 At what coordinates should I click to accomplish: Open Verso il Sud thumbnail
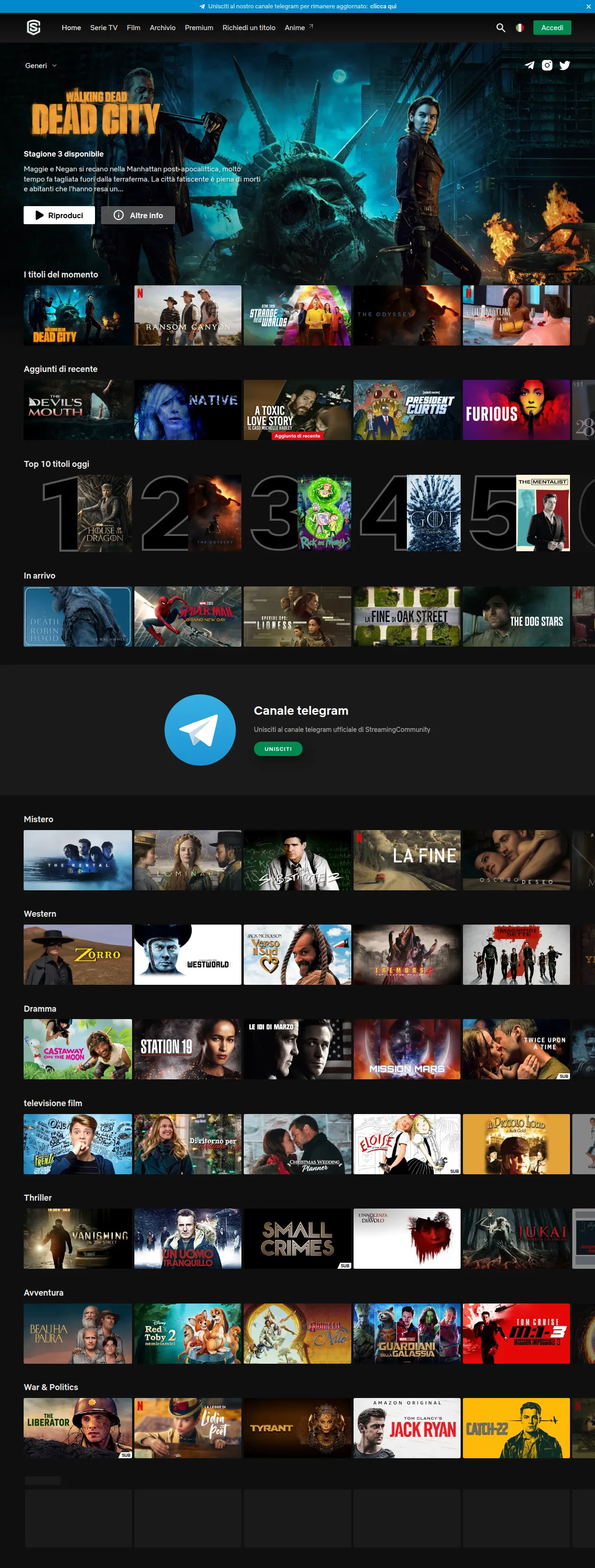click(297, 954)
